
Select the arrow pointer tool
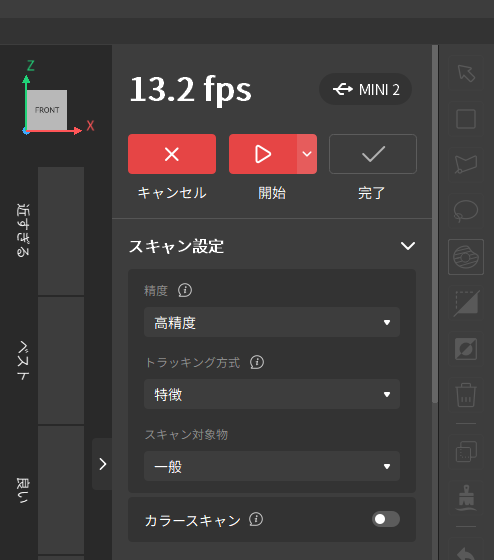(466, 73)
